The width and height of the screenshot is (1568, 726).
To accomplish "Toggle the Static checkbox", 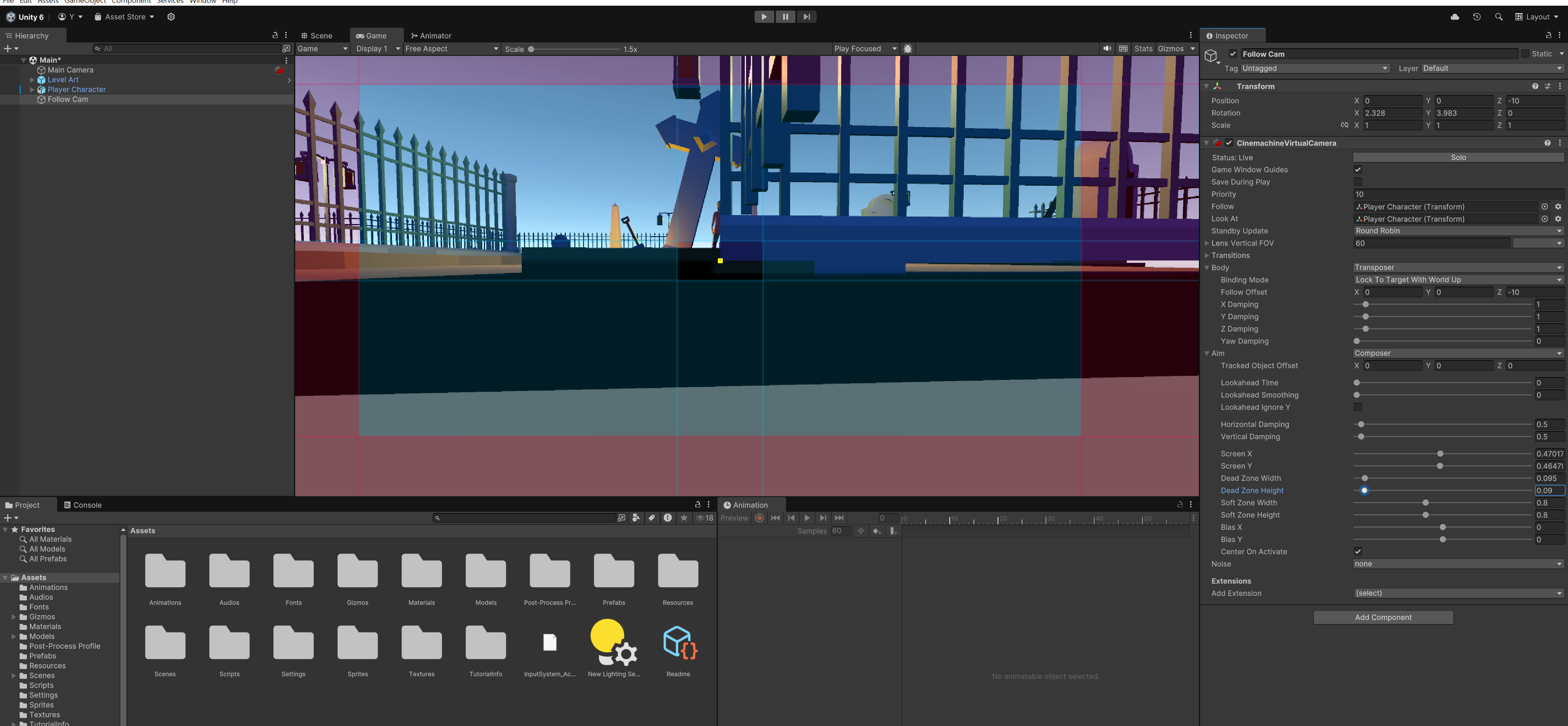I will pos(1526,53).
